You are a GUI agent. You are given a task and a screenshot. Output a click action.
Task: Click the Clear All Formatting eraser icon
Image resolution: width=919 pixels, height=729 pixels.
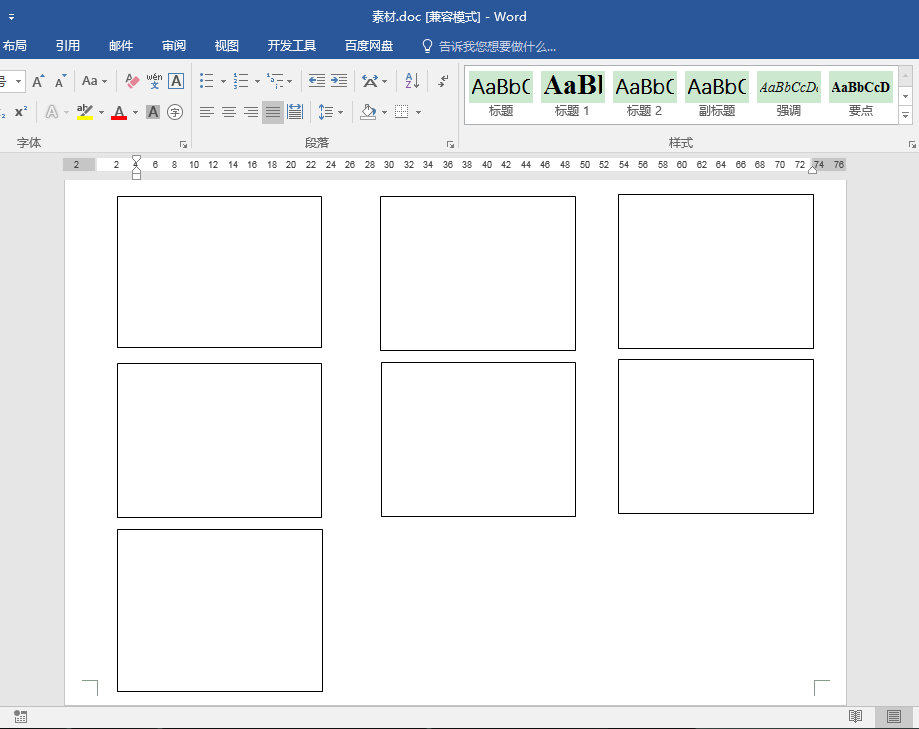133,81
